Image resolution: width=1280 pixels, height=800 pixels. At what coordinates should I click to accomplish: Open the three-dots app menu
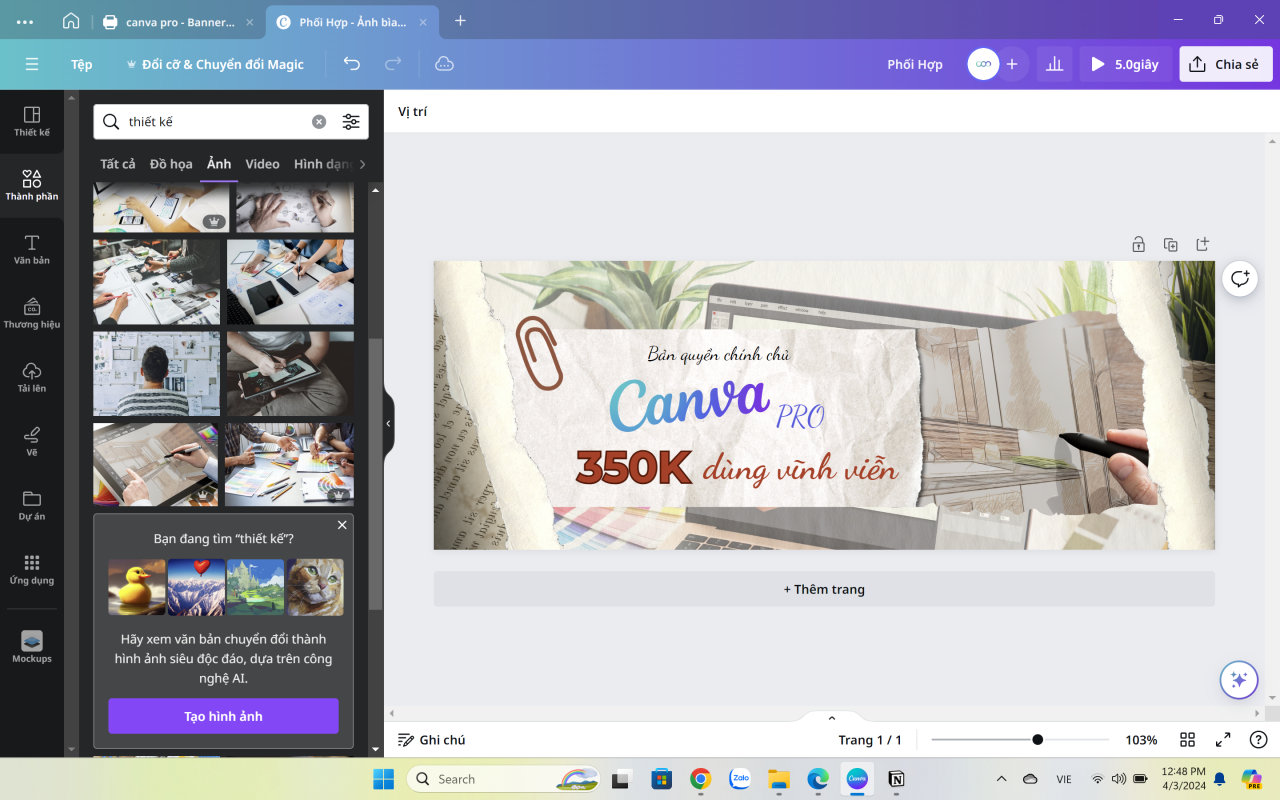pos(25,21)
